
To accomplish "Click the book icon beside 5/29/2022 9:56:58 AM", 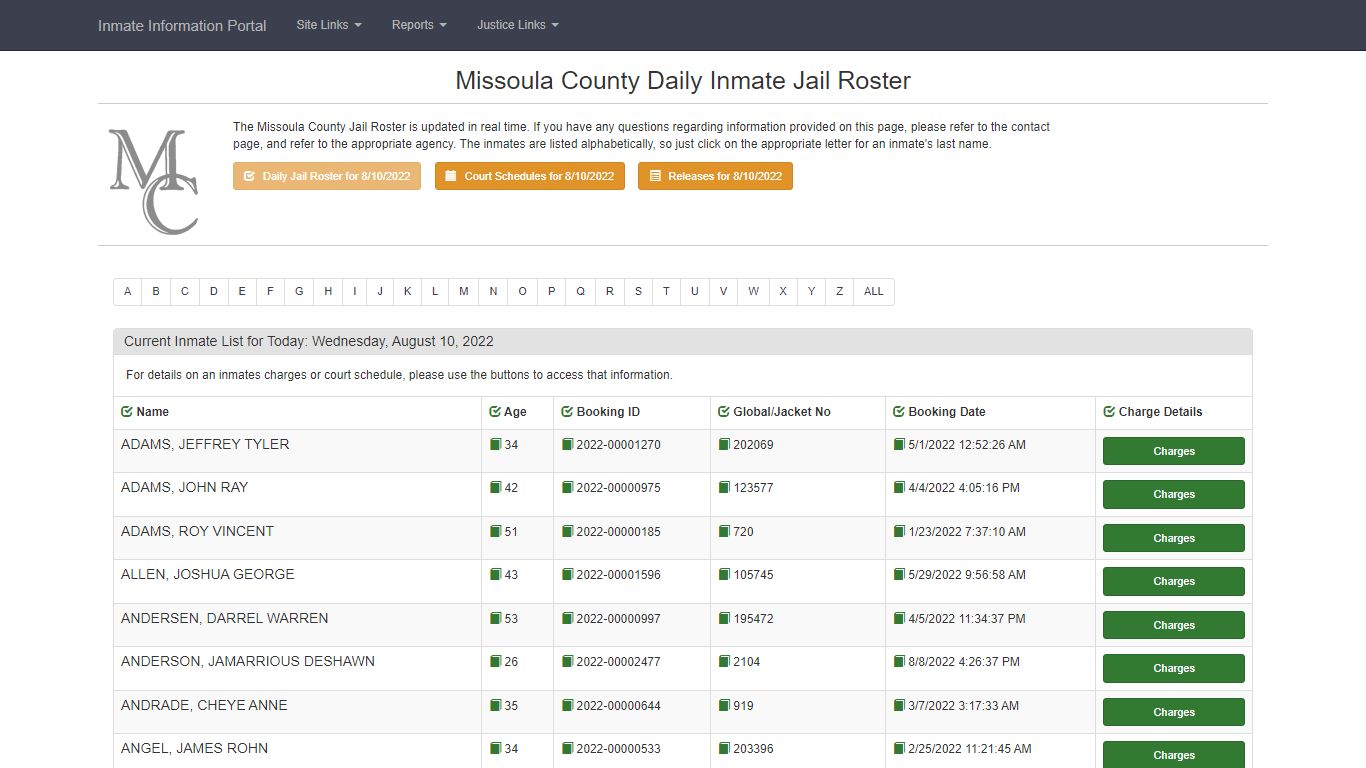I will tap(899, 574).
